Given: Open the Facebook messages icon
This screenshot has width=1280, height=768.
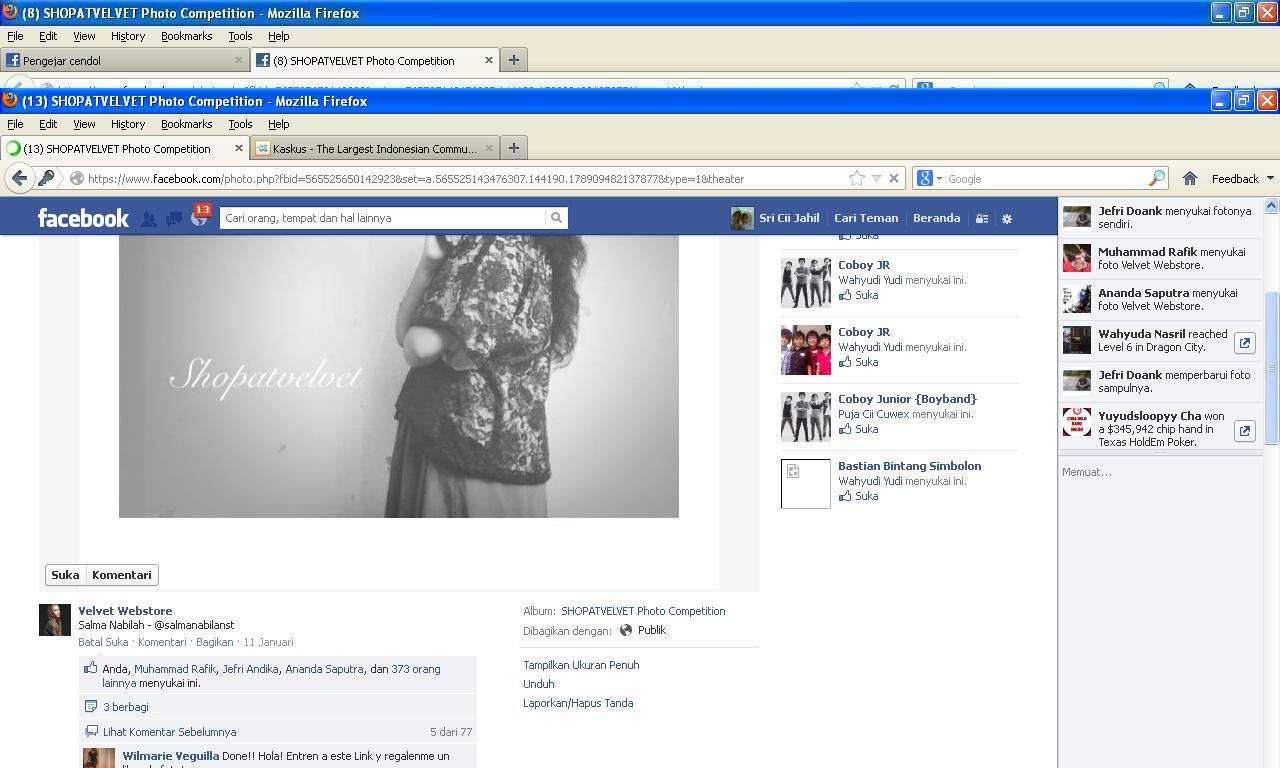Looking at the screenshot, I should [174, 219].
